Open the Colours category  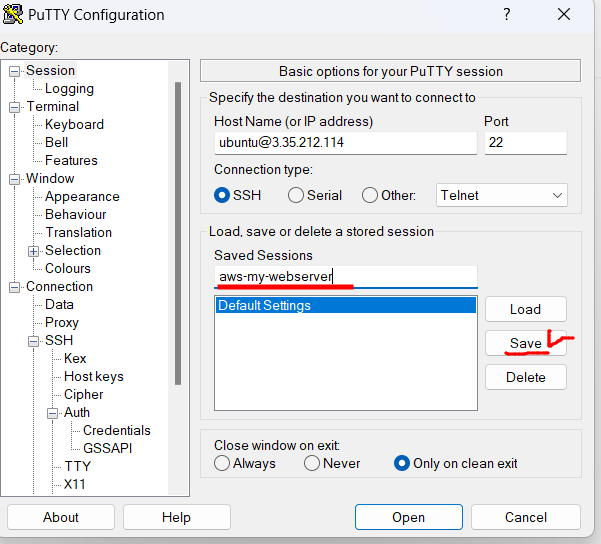(68, 269)
